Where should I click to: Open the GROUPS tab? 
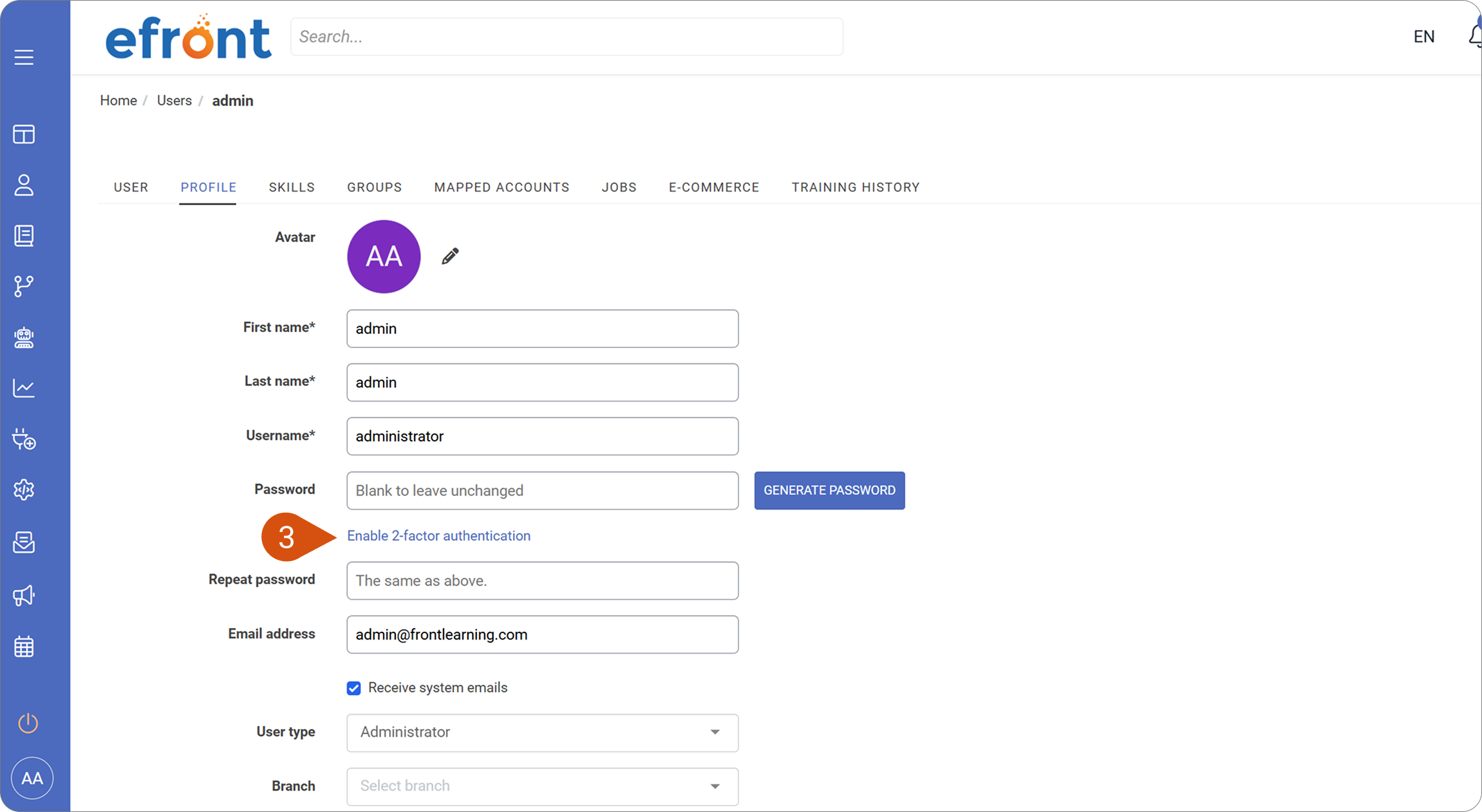point(374,187)
